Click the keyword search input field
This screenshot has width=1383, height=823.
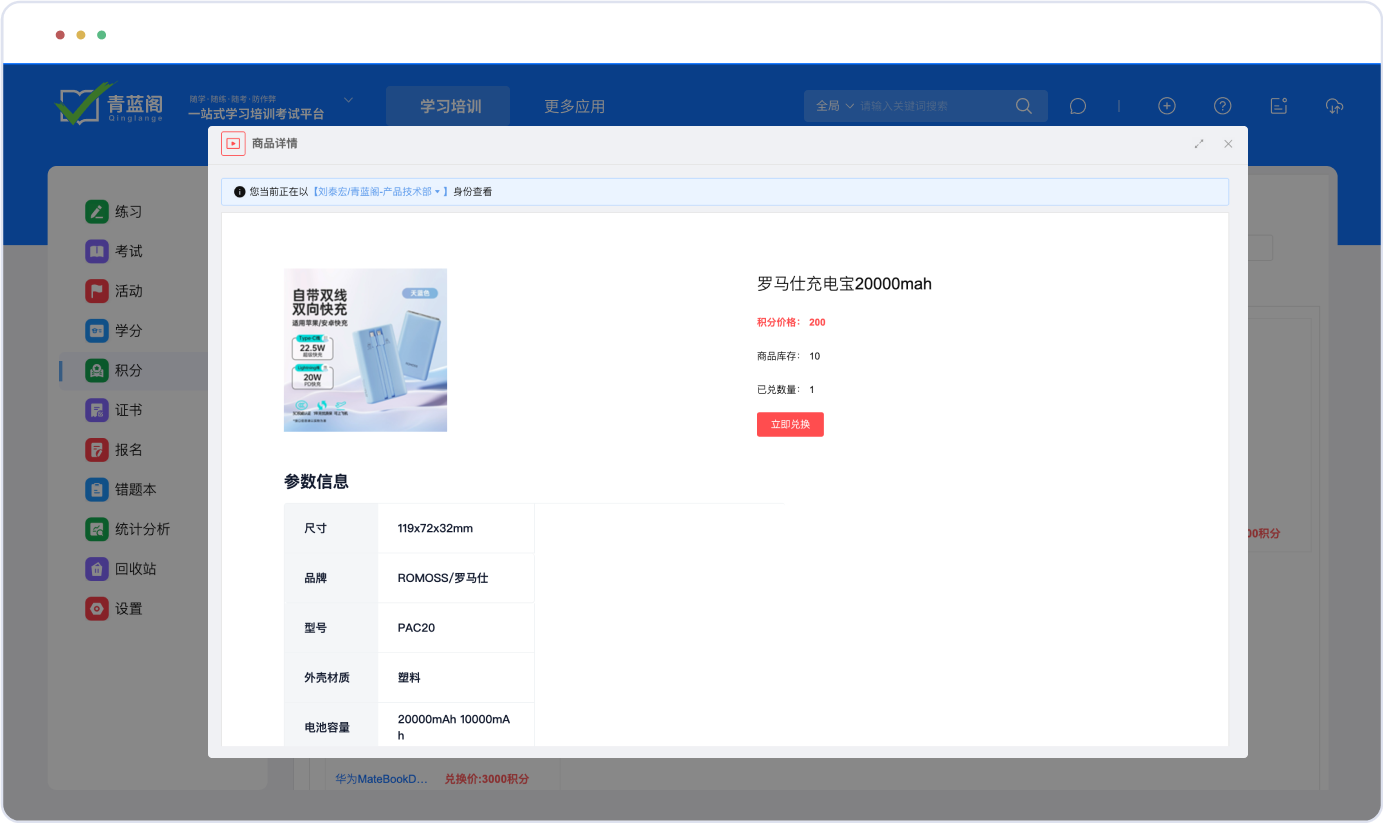point(930,106)
